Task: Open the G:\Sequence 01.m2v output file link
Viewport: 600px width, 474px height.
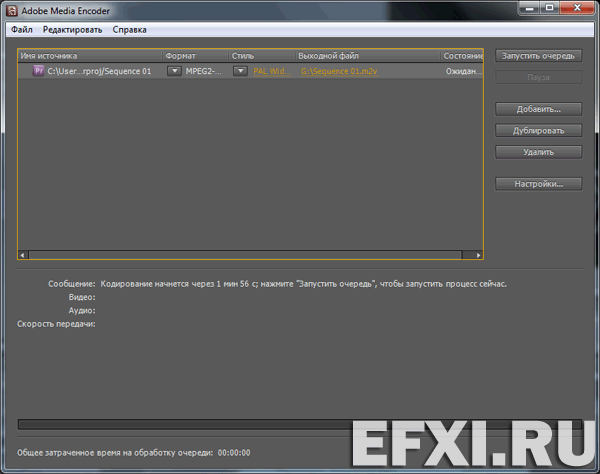Action: pos(339,71)
